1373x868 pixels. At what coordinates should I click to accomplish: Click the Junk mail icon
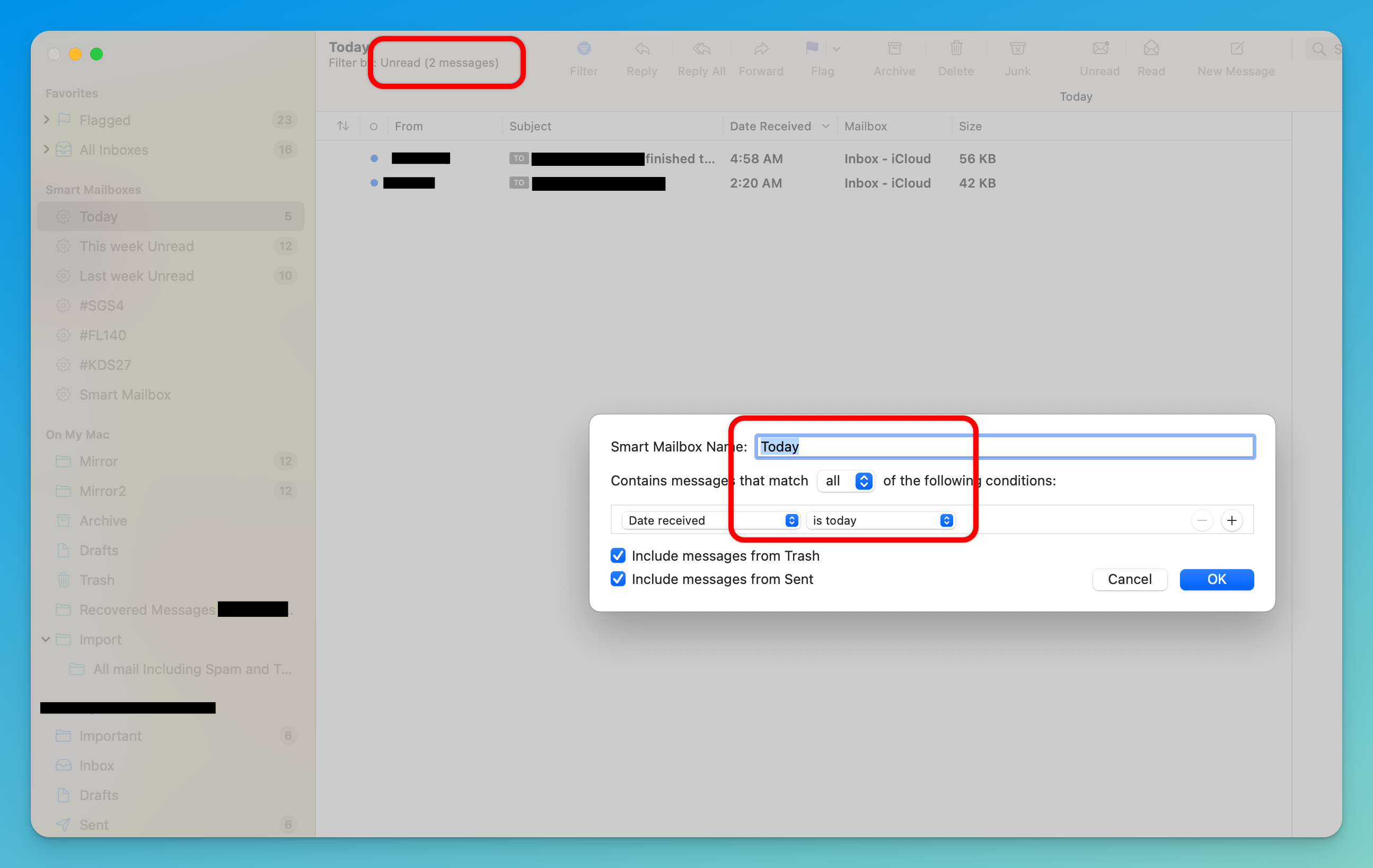(x=1017, y=49)
